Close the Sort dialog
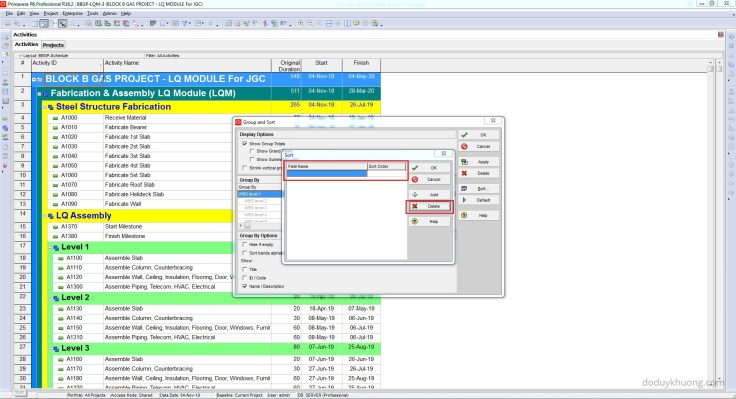 (x=444, y=154)
